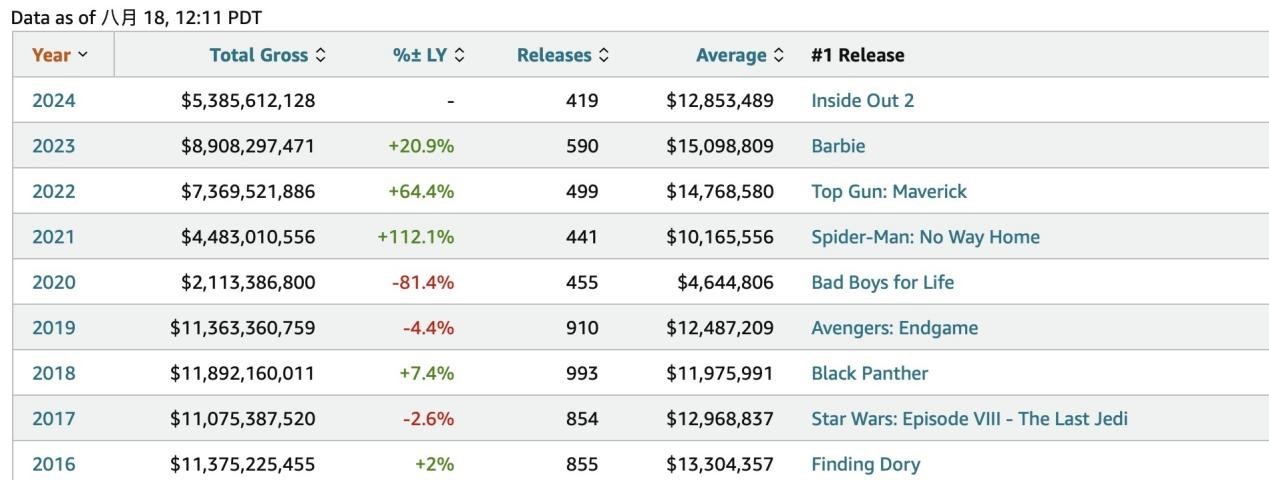This screenshot has height=480, width=1269.
Task: Open the 2021 year link
Action: (54, 237)
